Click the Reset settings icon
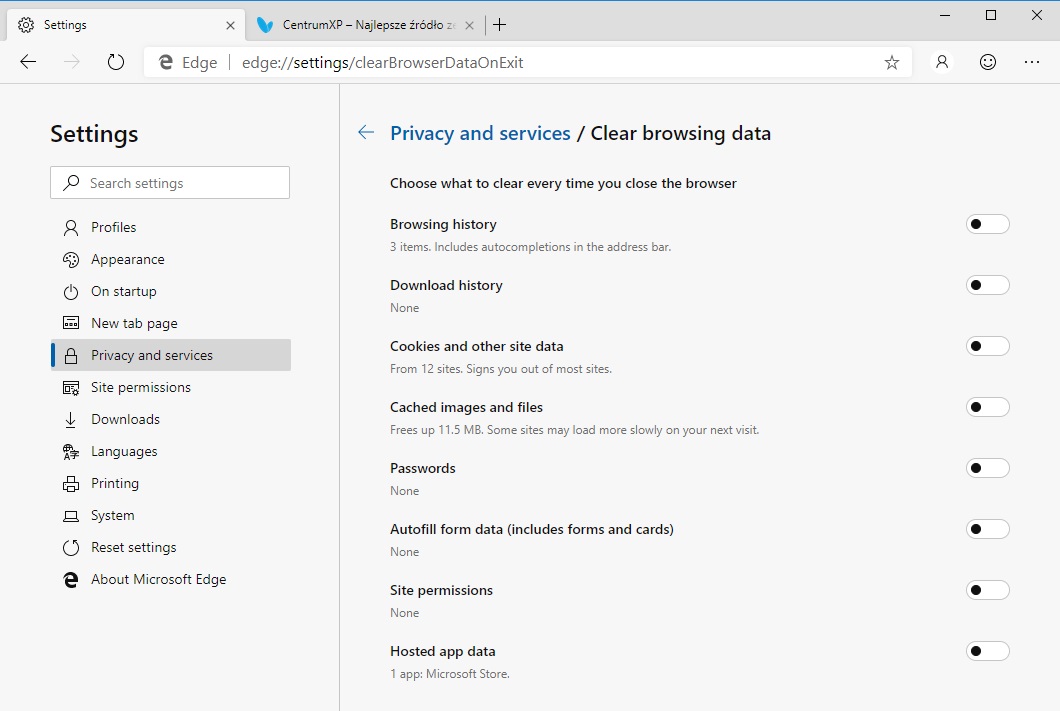The height and width of the screenshot is (711, 1060). pos(71,547)
